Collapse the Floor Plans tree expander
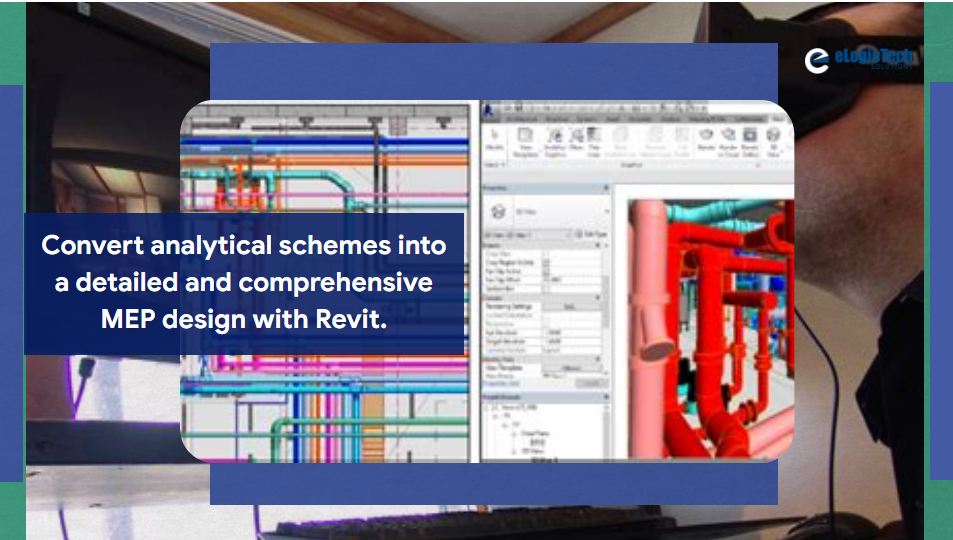 click(x=512, y=434)
